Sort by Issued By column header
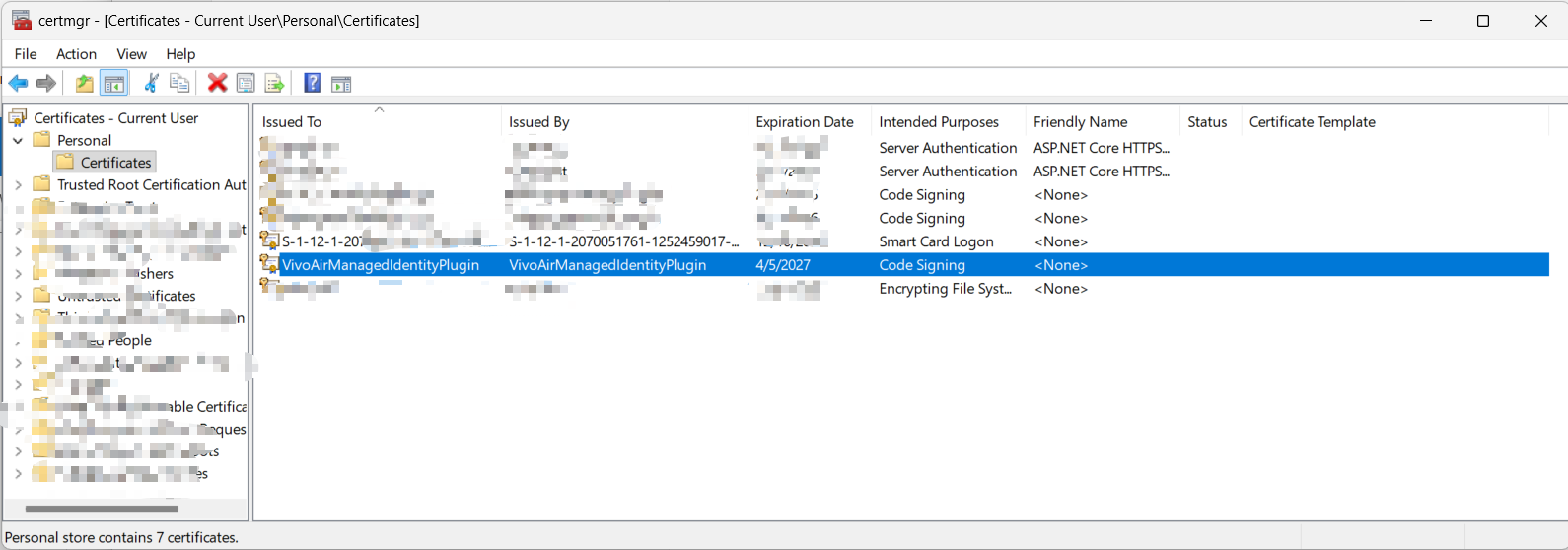Viewport: 1568px width, 550px height. click(x=538, y=122)
